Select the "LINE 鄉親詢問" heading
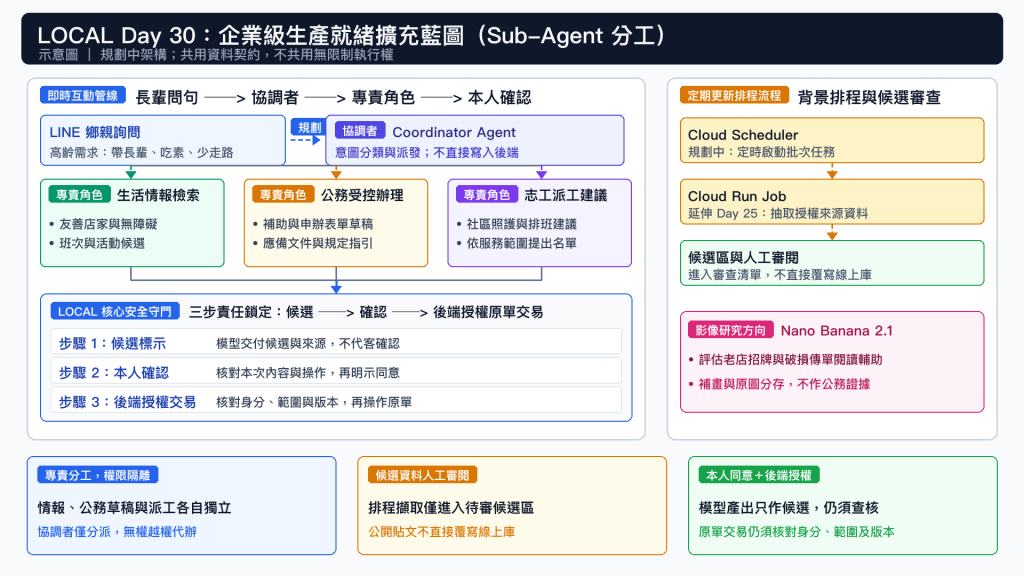The width and height of the screenshot is (1024, 576). point(95,133)
